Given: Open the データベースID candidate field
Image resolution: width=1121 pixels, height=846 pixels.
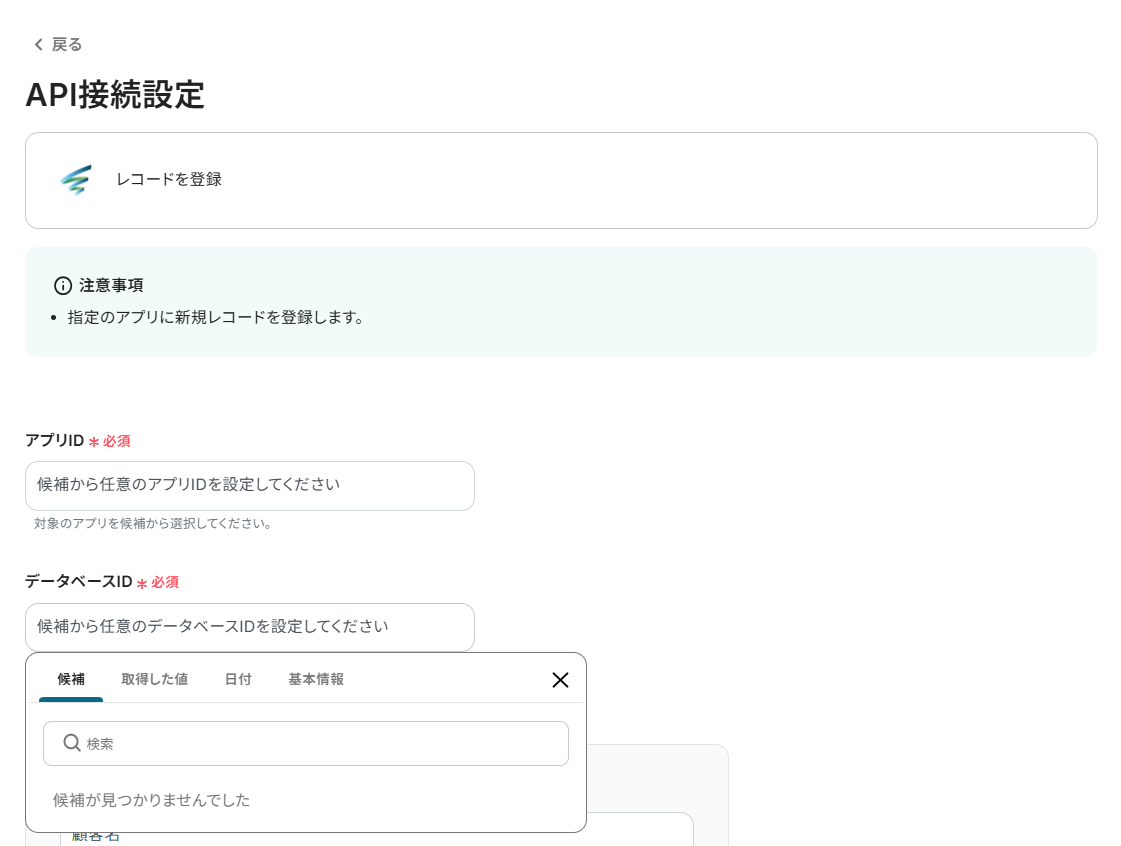Looking at the screenshot, I should [249, 627].
